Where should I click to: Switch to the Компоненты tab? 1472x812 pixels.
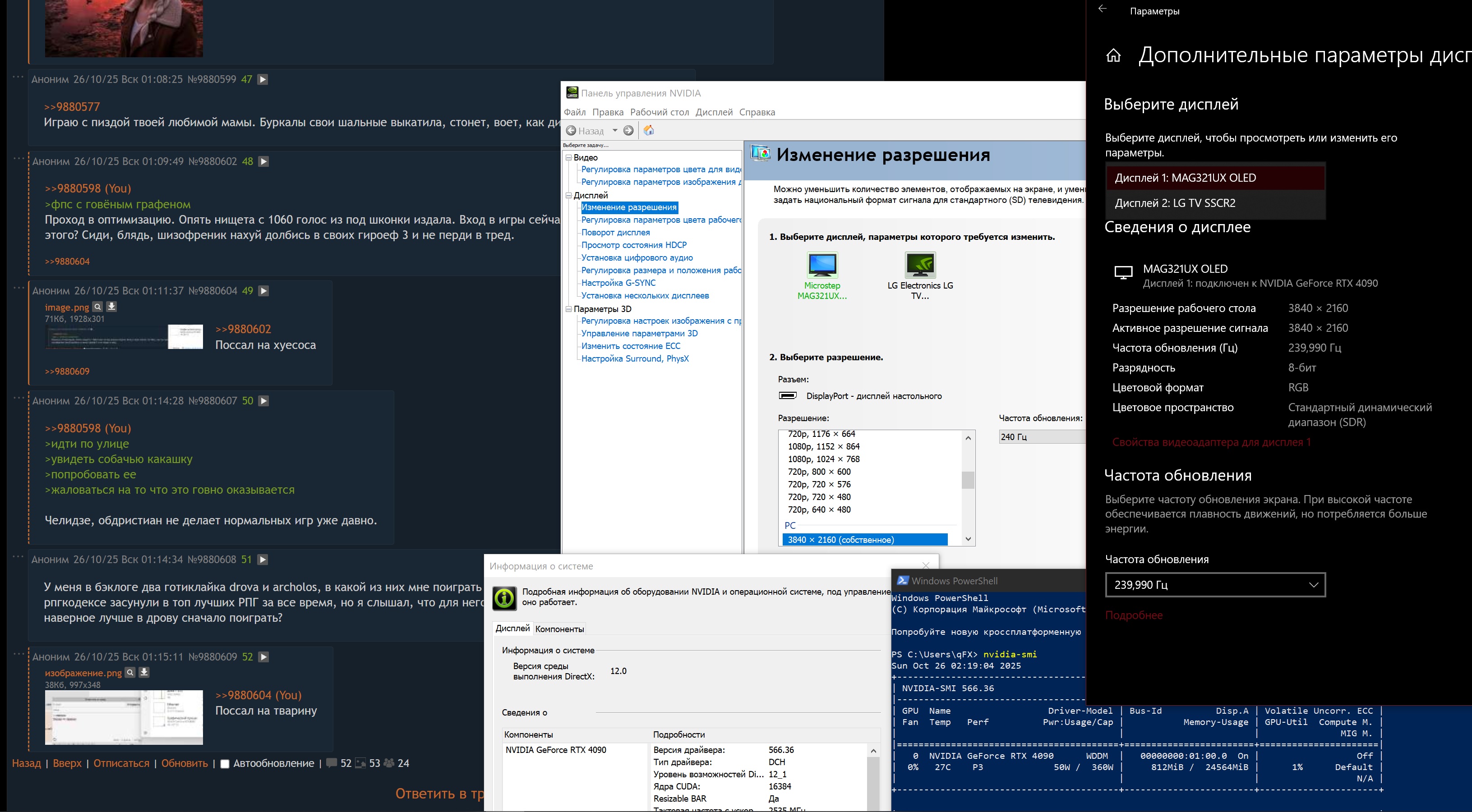[x=559, y=628]
